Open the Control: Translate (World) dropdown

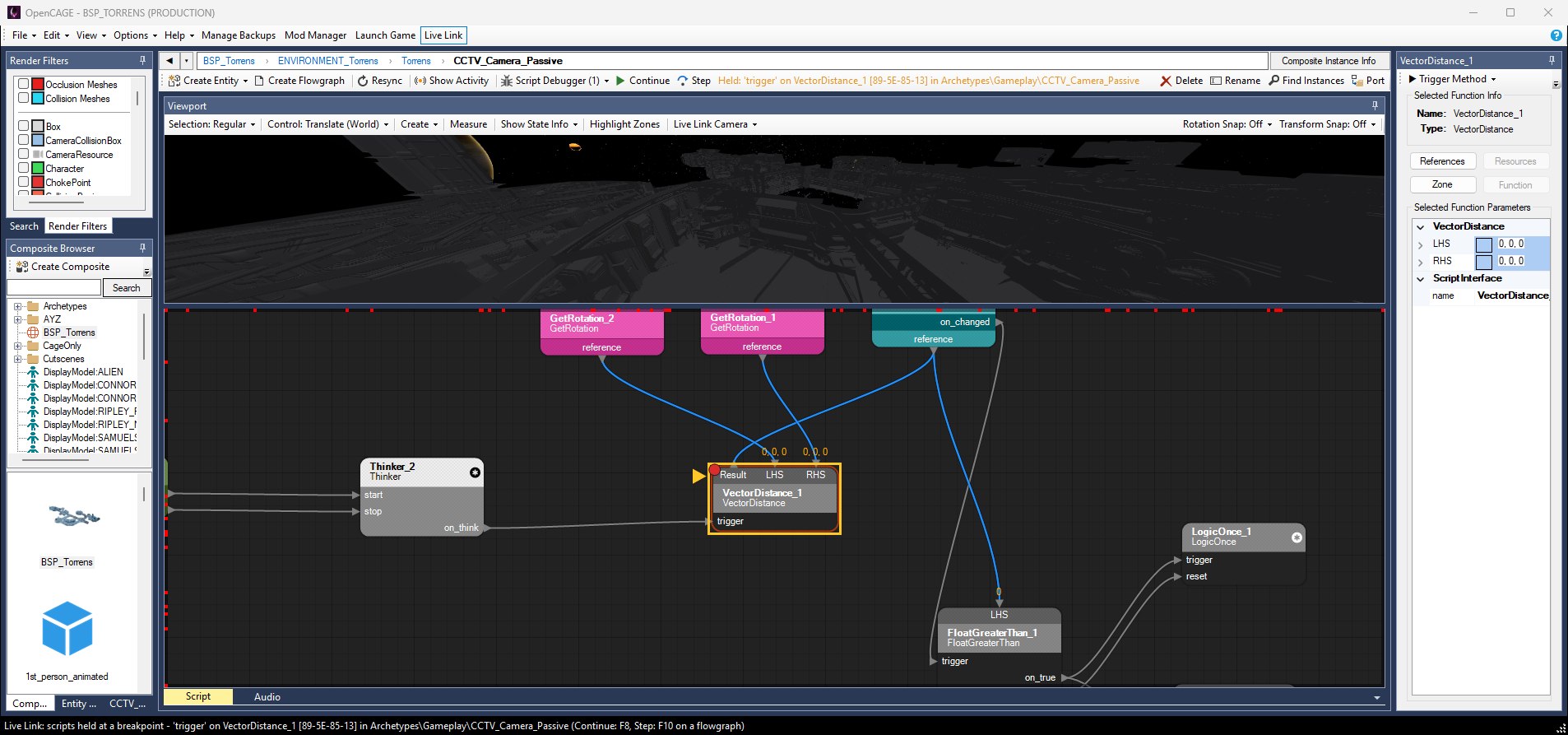327,124
